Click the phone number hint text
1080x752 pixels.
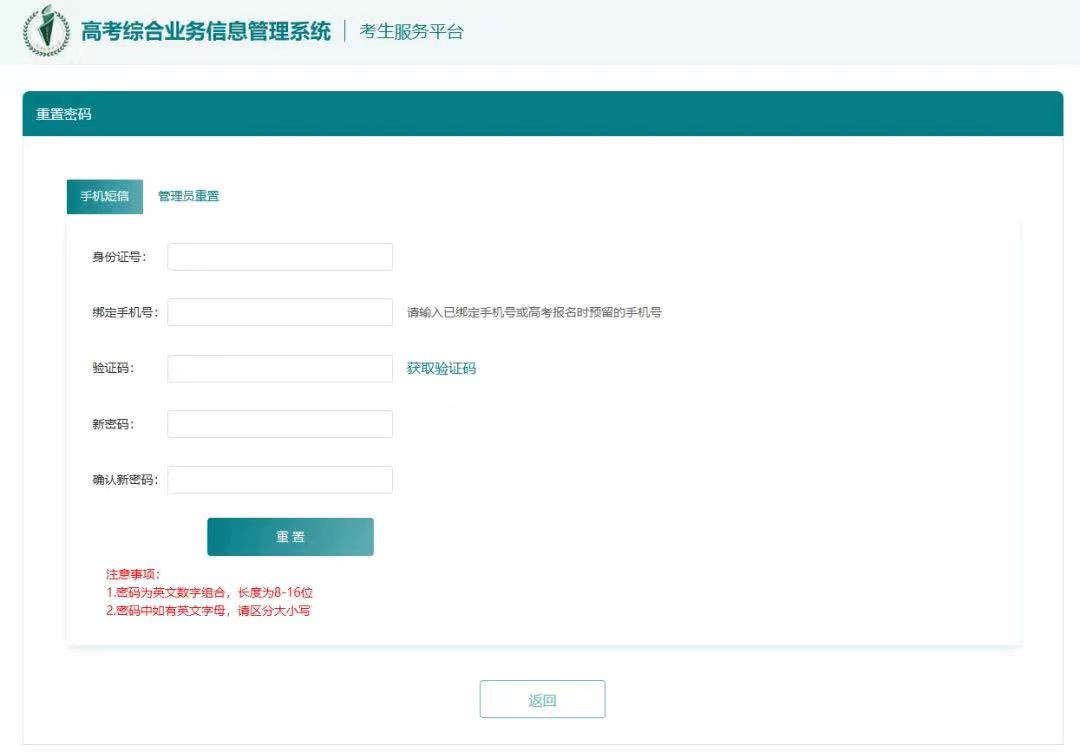point(534,312)
